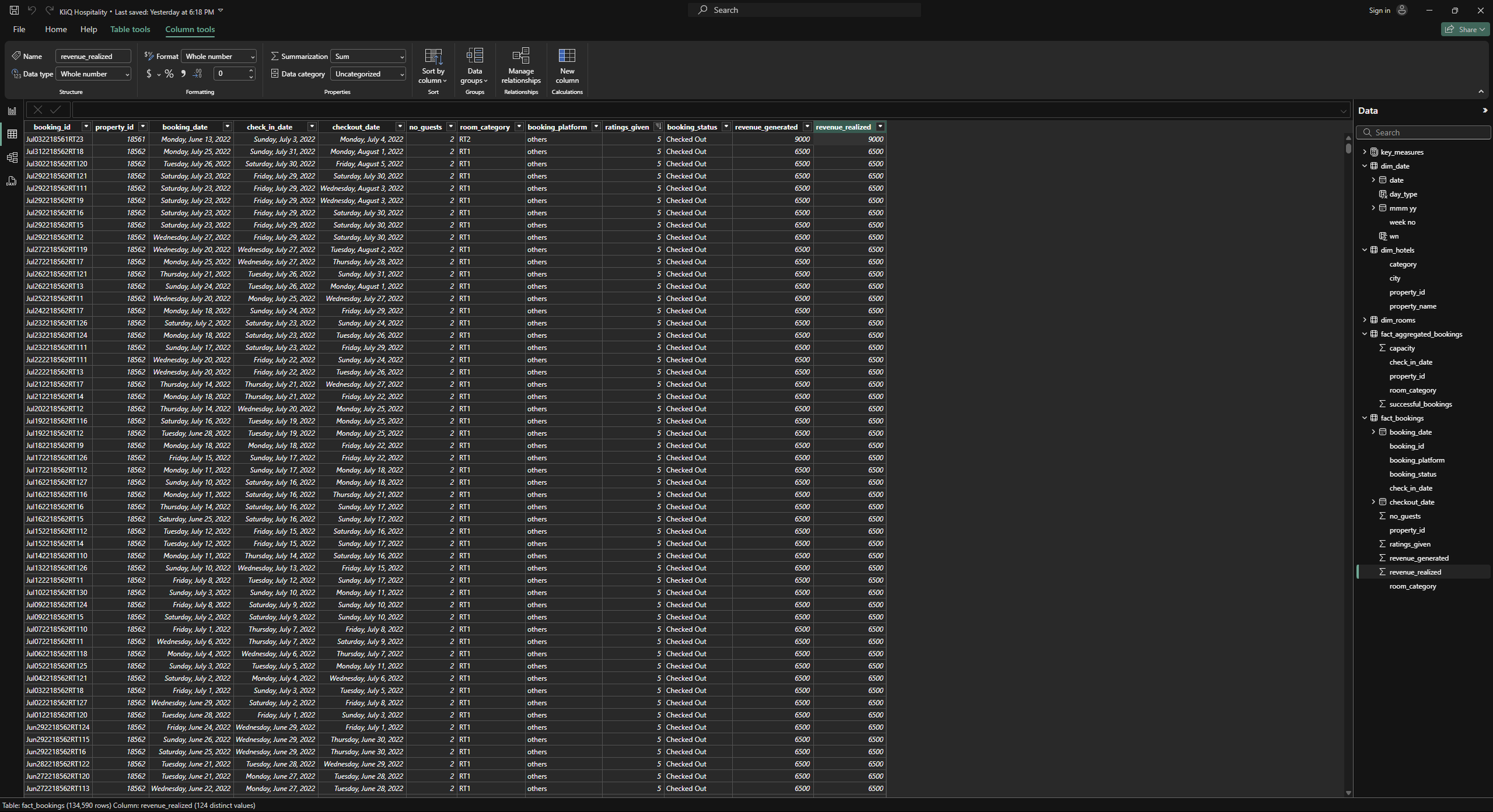1493x812 pixels.
Task: Click Manage relationships button
Action: click(521, 66)
